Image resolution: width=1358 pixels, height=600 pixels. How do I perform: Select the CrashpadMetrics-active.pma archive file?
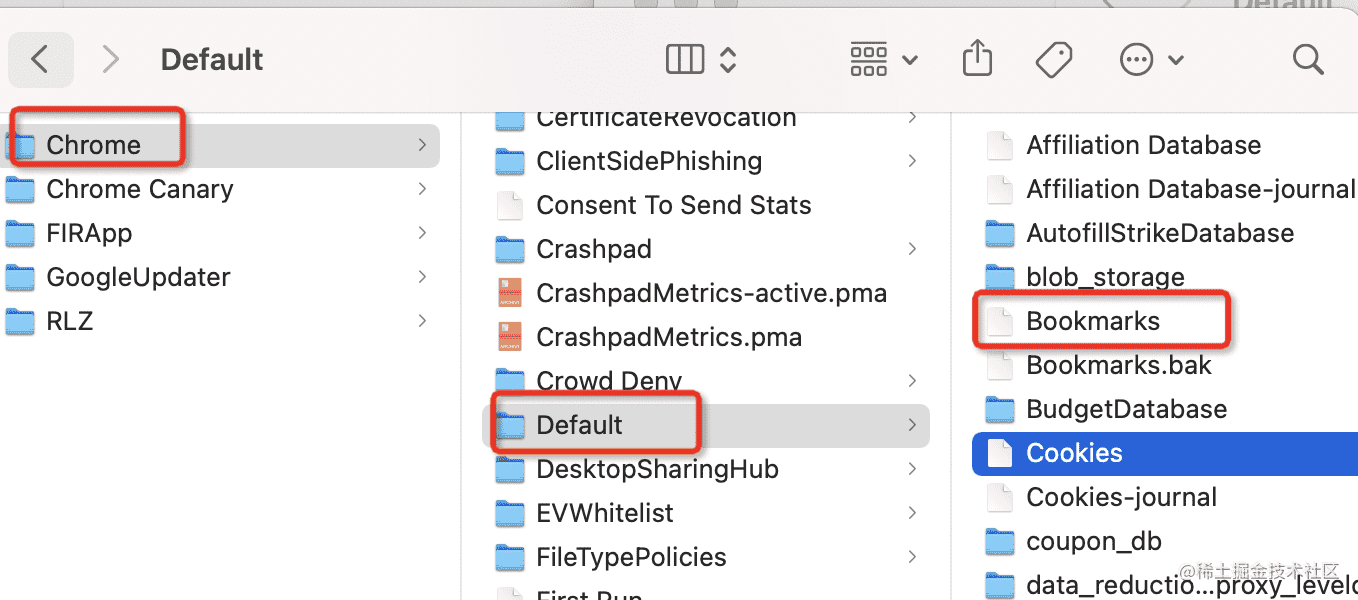(x=710, y=293)
